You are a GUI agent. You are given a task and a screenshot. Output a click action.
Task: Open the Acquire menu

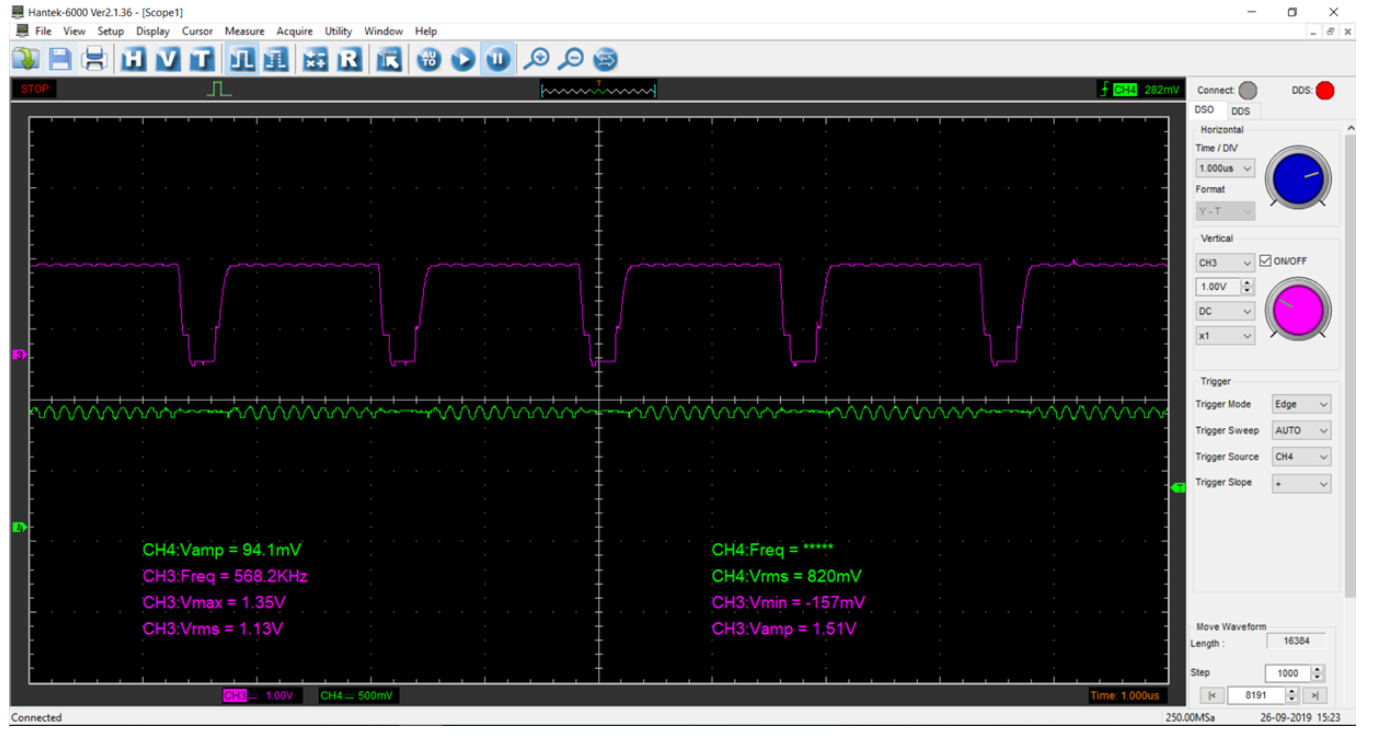pos(294,31)
